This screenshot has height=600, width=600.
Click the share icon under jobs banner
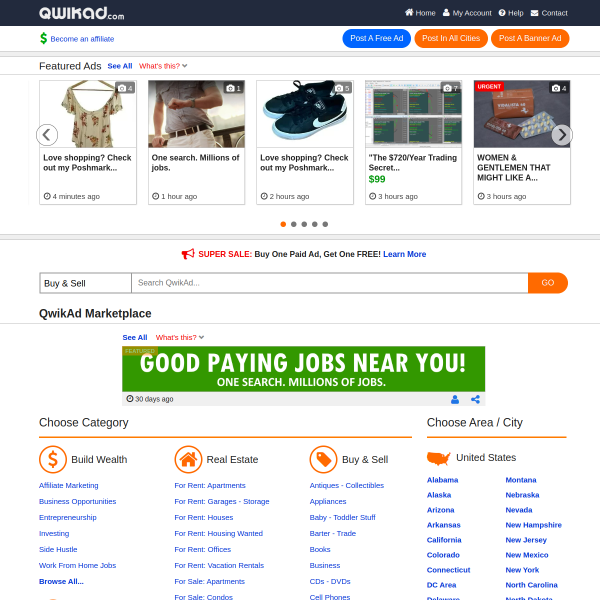[x=475, y=399]
